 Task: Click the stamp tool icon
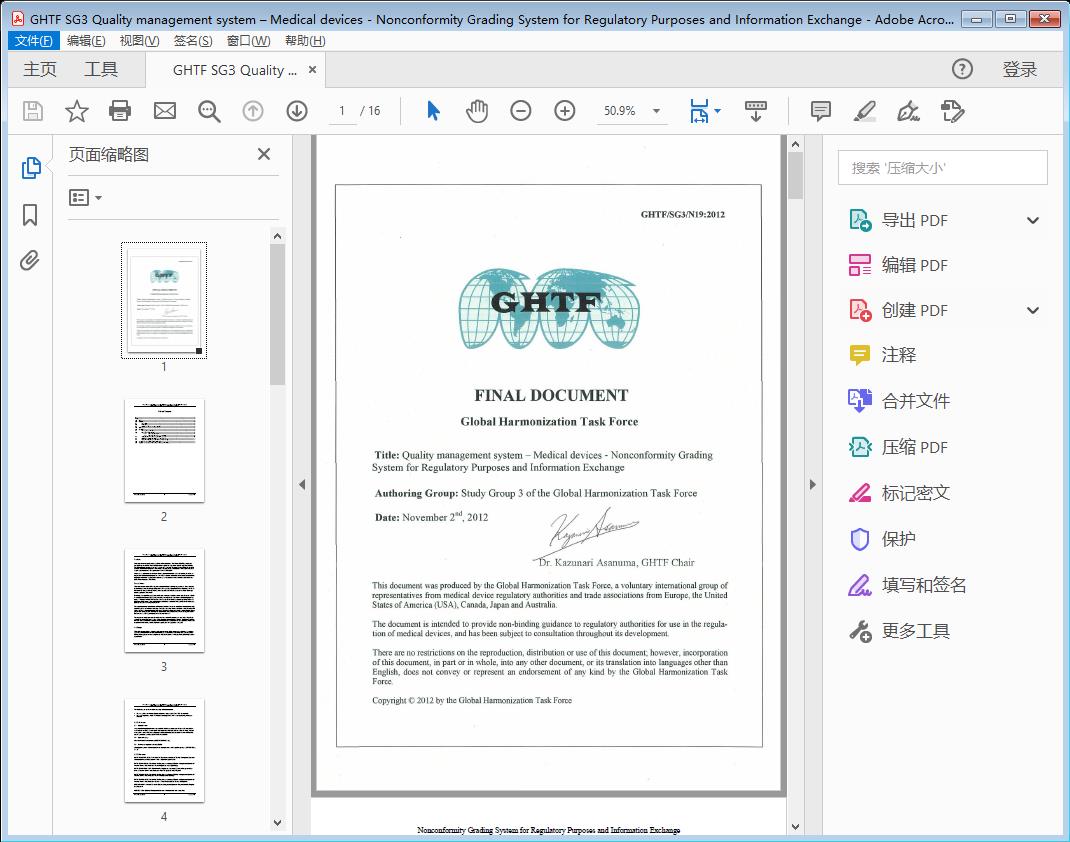click(952, 111)
